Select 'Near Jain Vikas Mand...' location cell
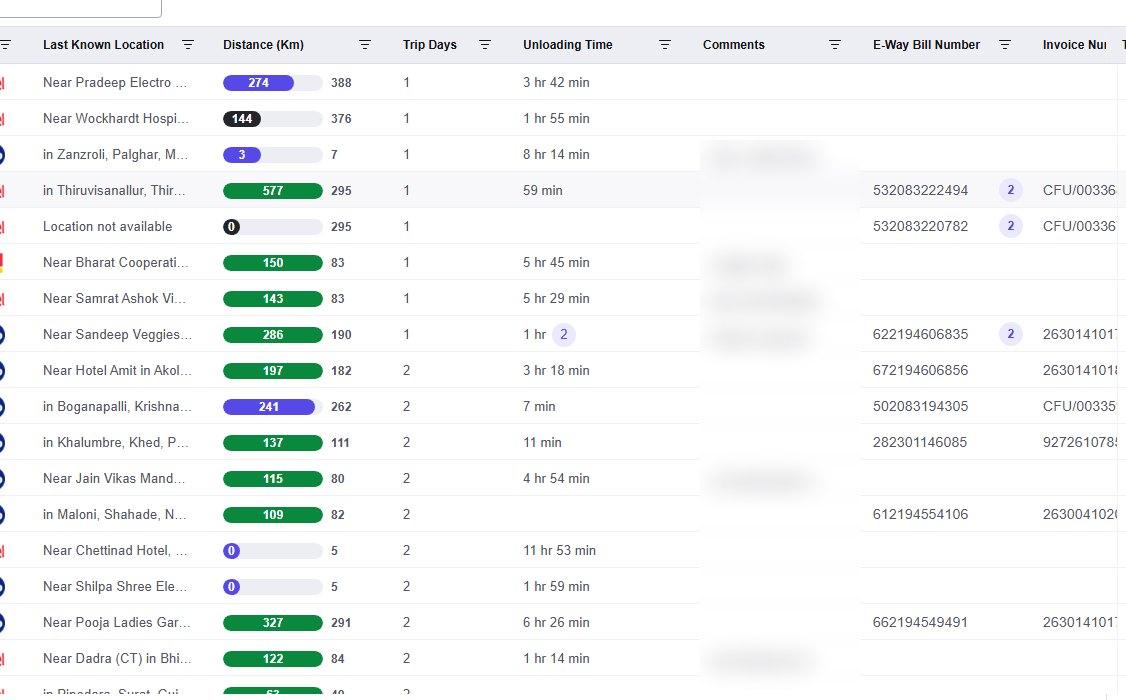 tap(114, 478)
